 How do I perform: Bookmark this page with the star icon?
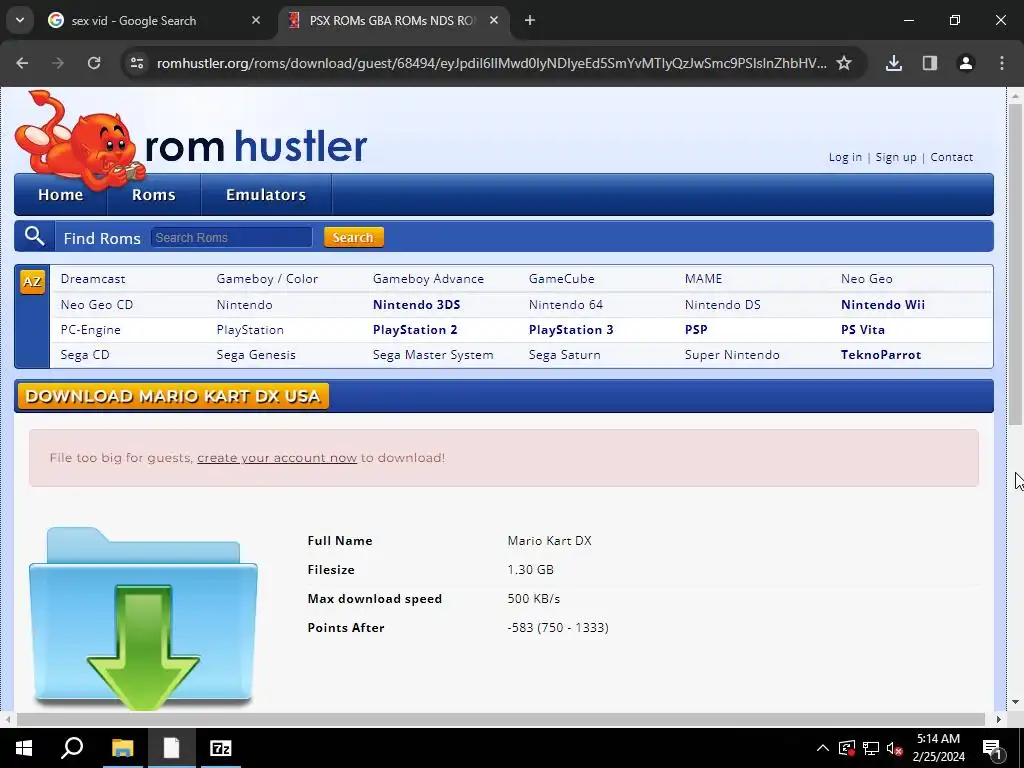point(844,63)
